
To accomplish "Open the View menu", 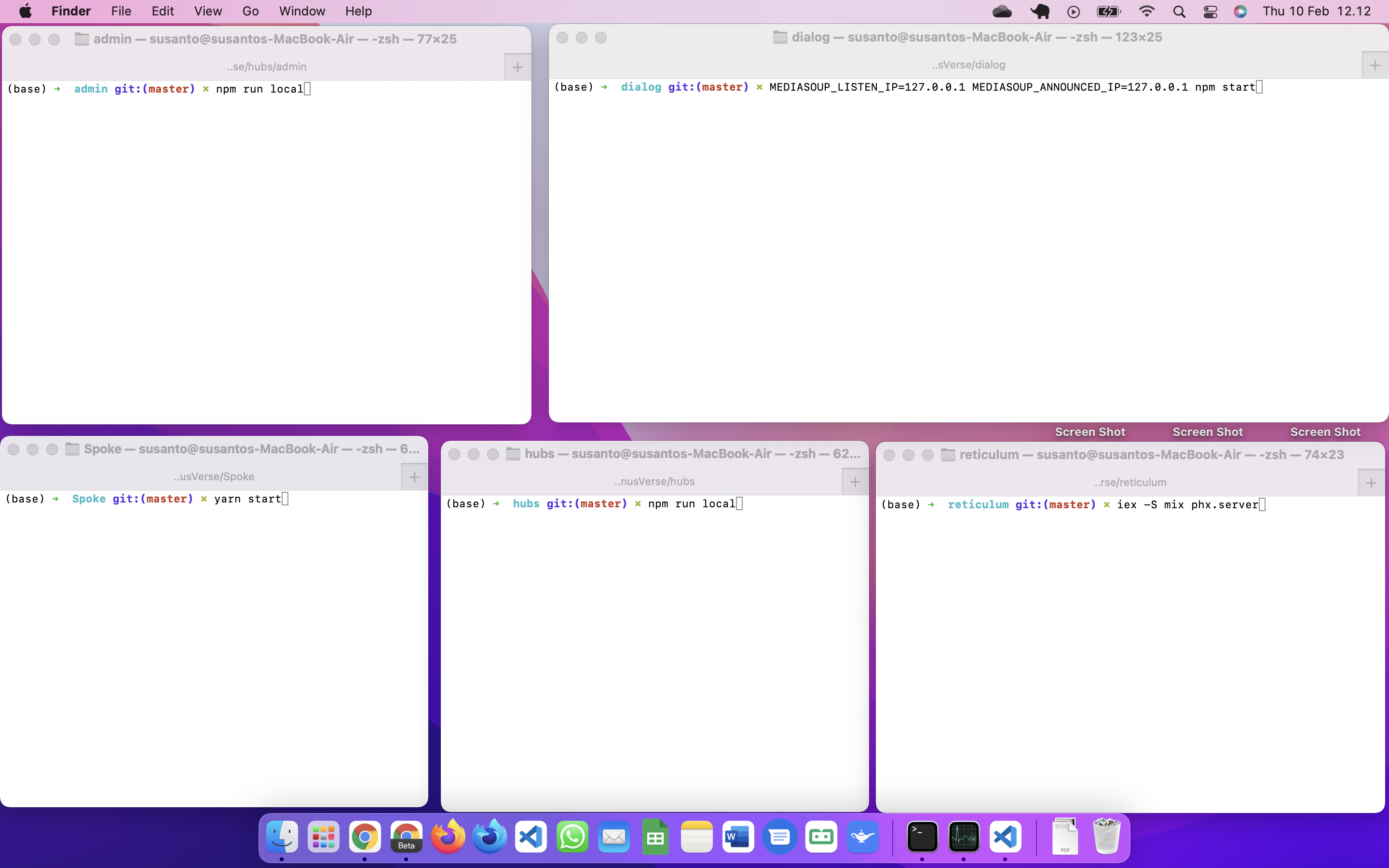I will pyautogui.click(x=208, y=11).
